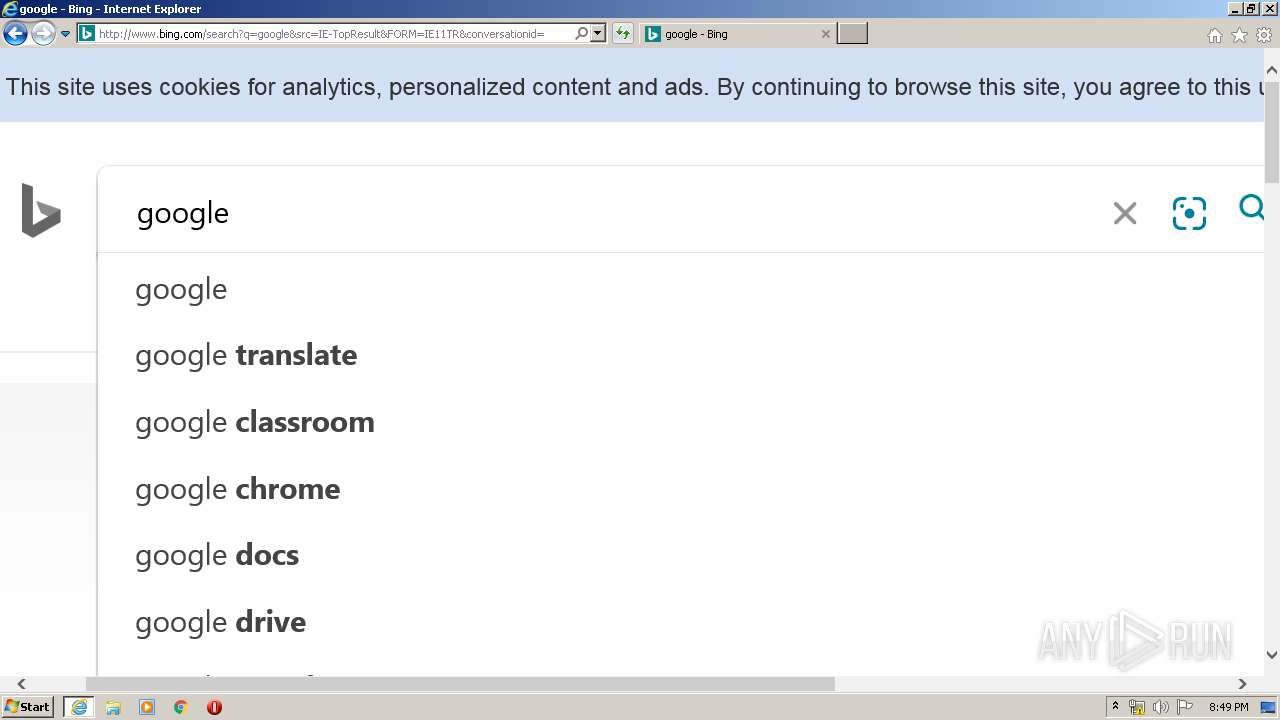1280x720 pixels.
Task: Click the horizontal scrollbar thumb
Action: click(460, 684)
